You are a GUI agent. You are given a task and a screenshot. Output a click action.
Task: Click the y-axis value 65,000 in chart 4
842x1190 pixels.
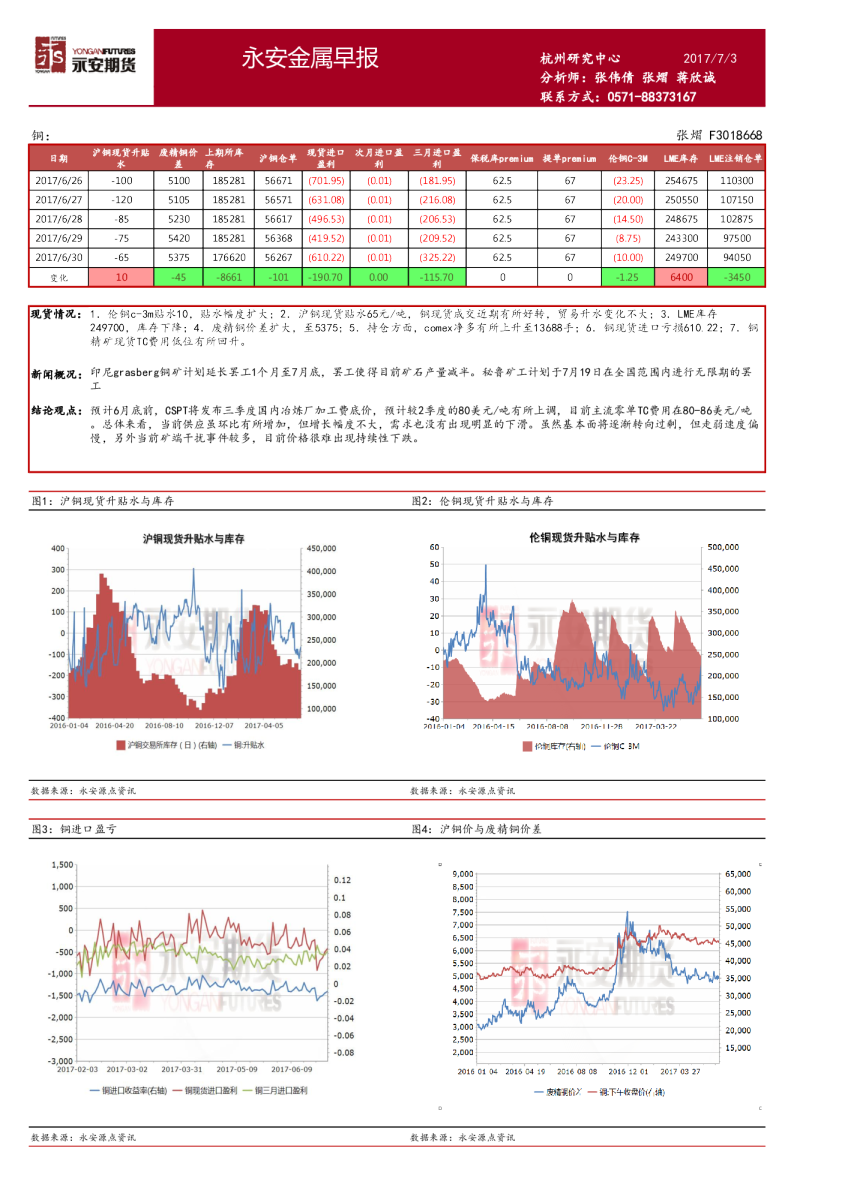pyautogui.click(x=738, y=874)
